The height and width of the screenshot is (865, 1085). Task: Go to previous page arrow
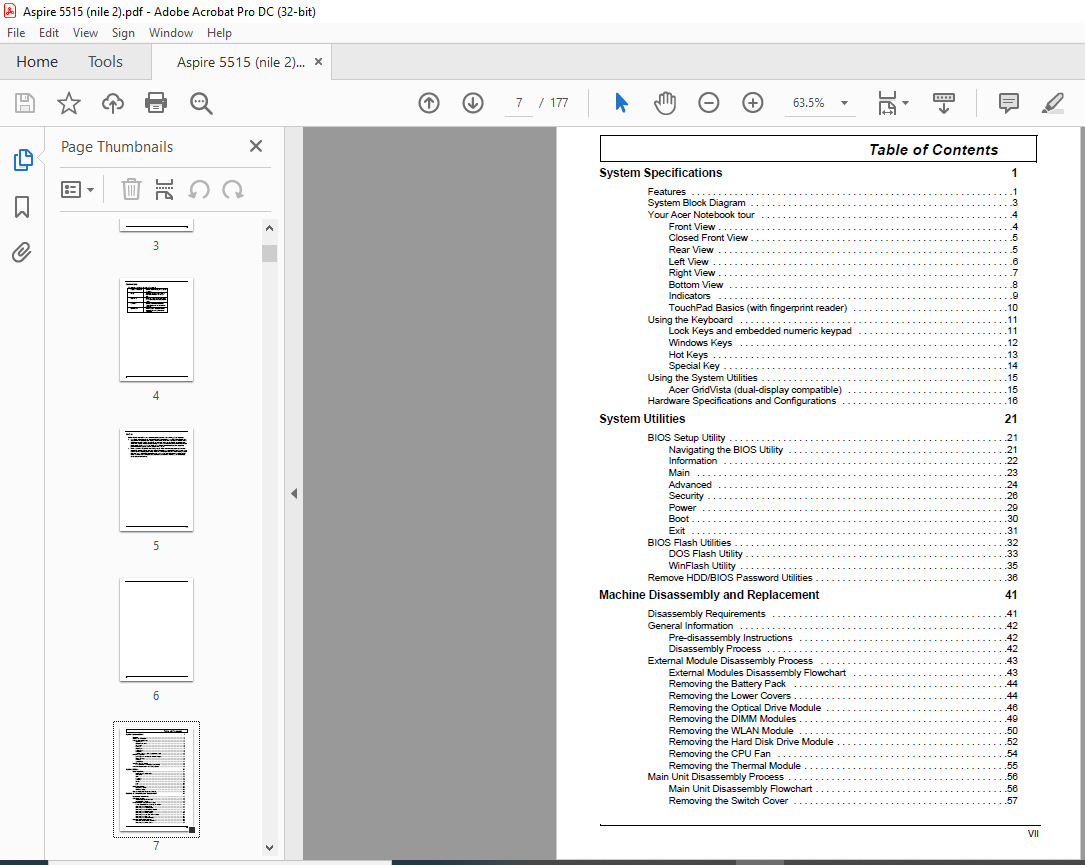click(429, 103)
